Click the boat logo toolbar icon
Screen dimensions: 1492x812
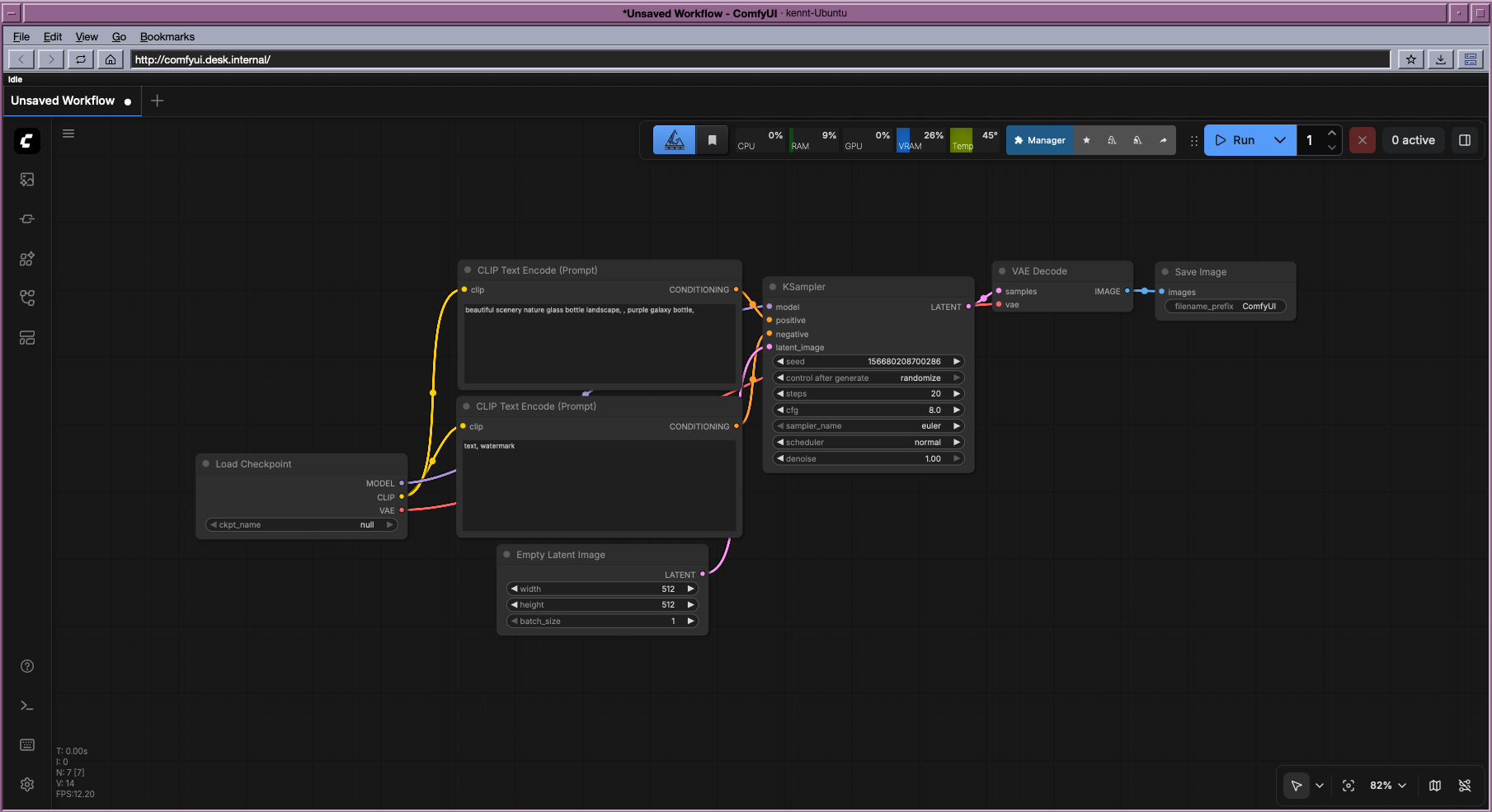click(x=674, y=140)
